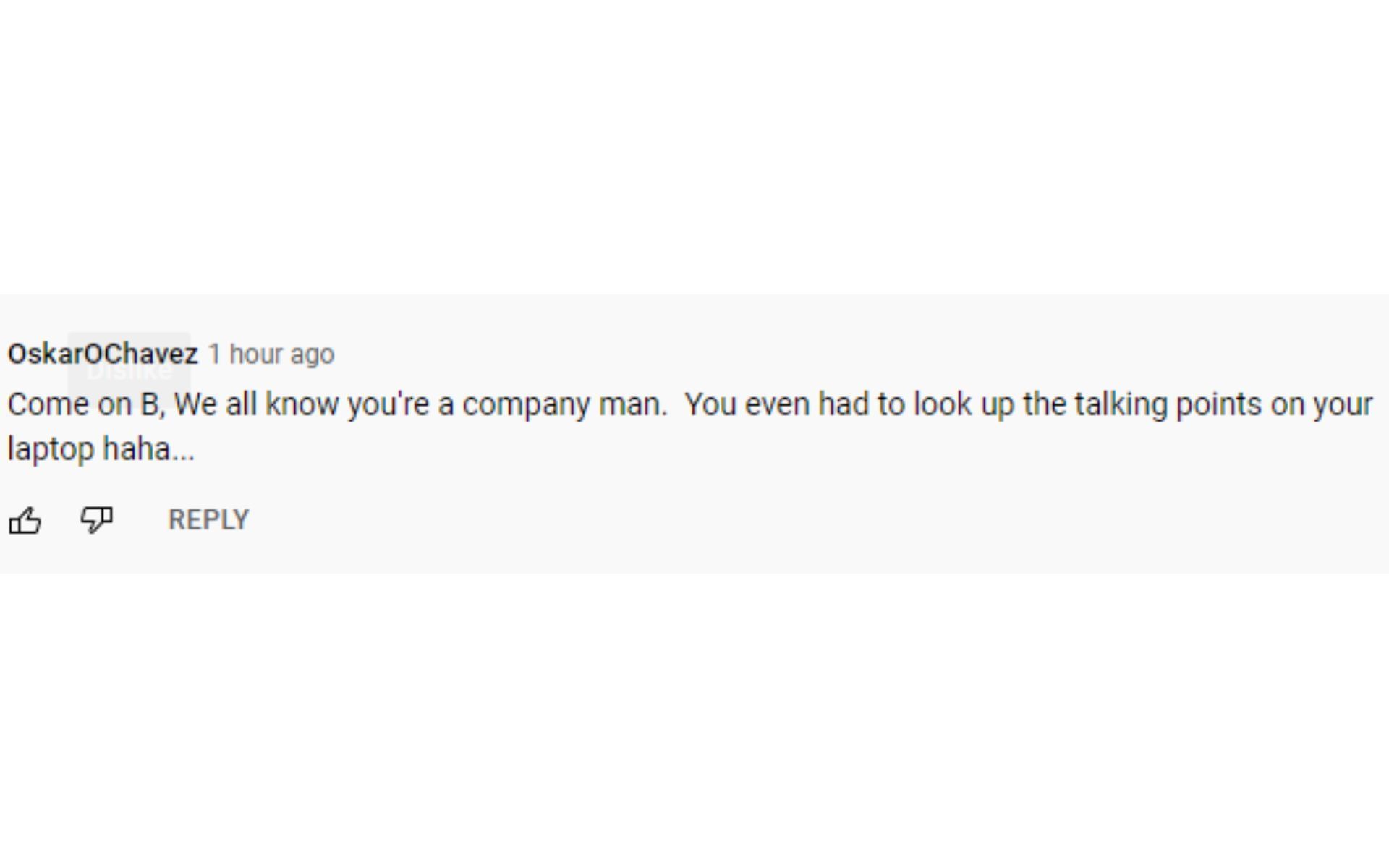Click the thumbs-down dislike icon

(96, 519)
